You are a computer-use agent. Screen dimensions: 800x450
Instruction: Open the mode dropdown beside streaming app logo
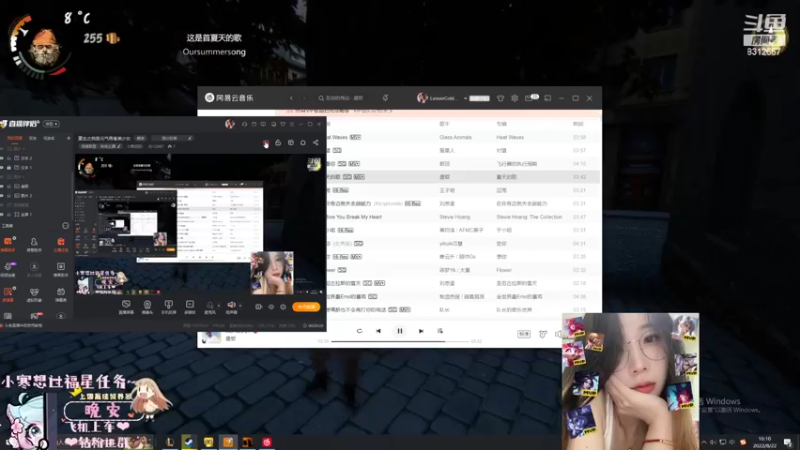(51, 123)
